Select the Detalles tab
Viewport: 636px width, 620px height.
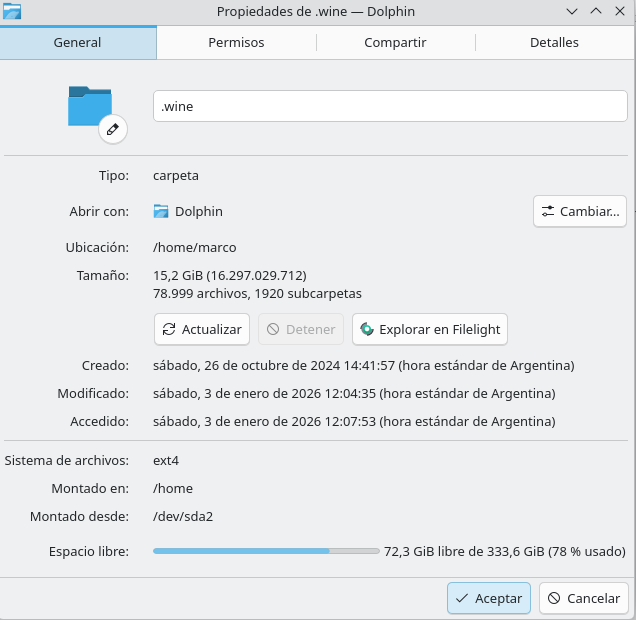coord(554,43)
